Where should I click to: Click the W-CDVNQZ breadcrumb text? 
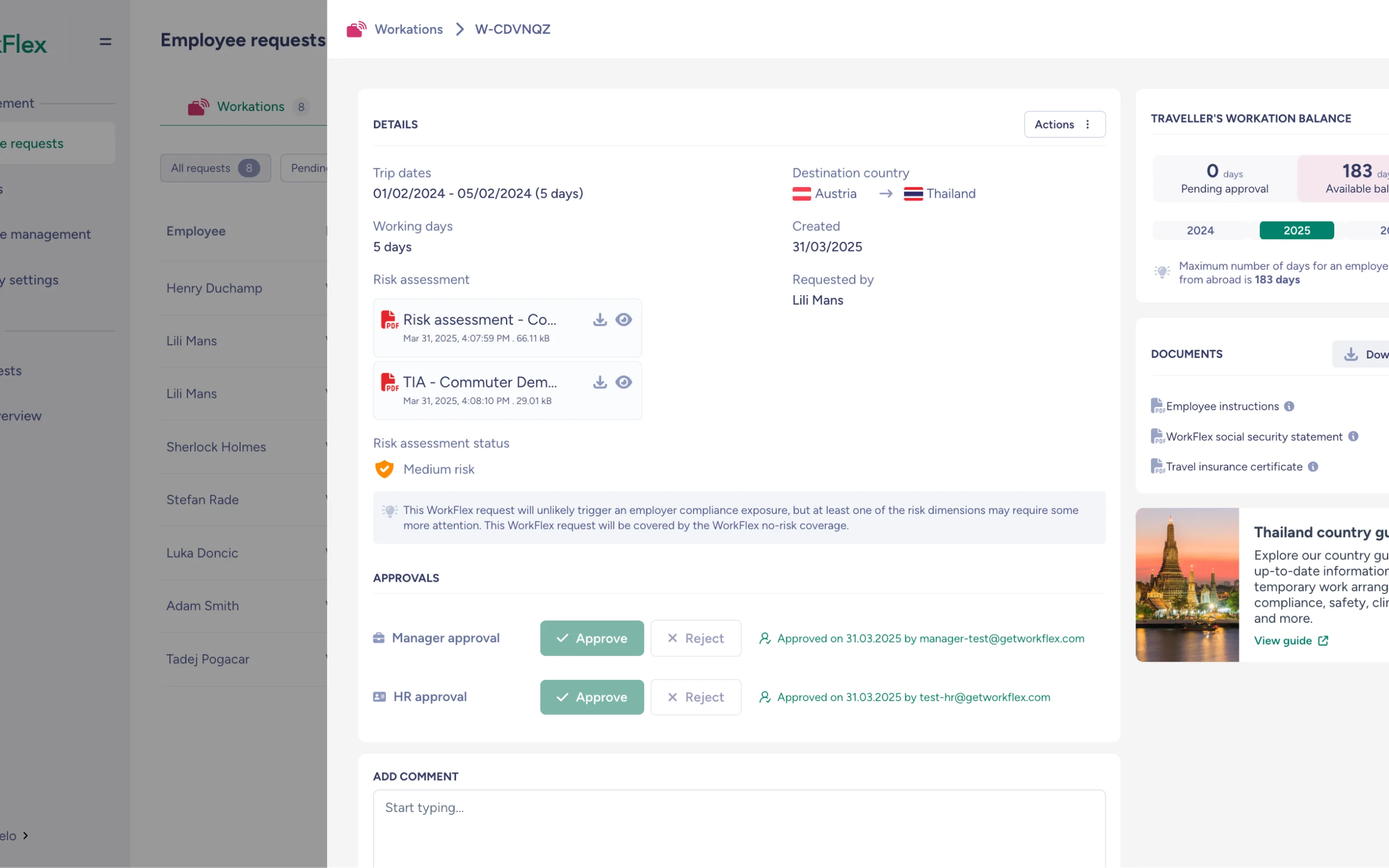tap(513, 29)
